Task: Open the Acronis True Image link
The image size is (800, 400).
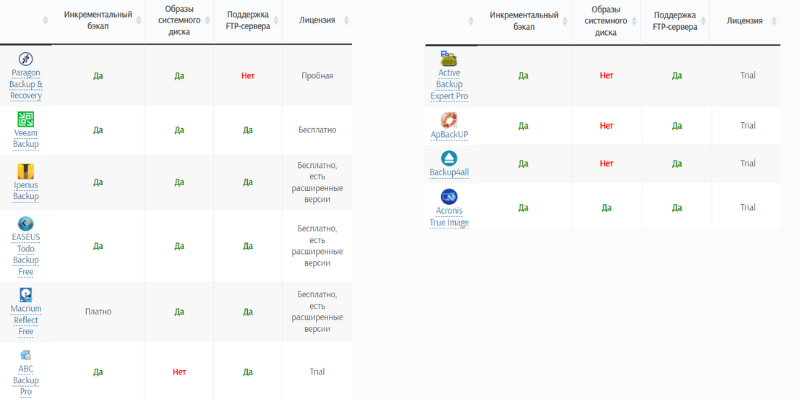Action: [449, 216]
